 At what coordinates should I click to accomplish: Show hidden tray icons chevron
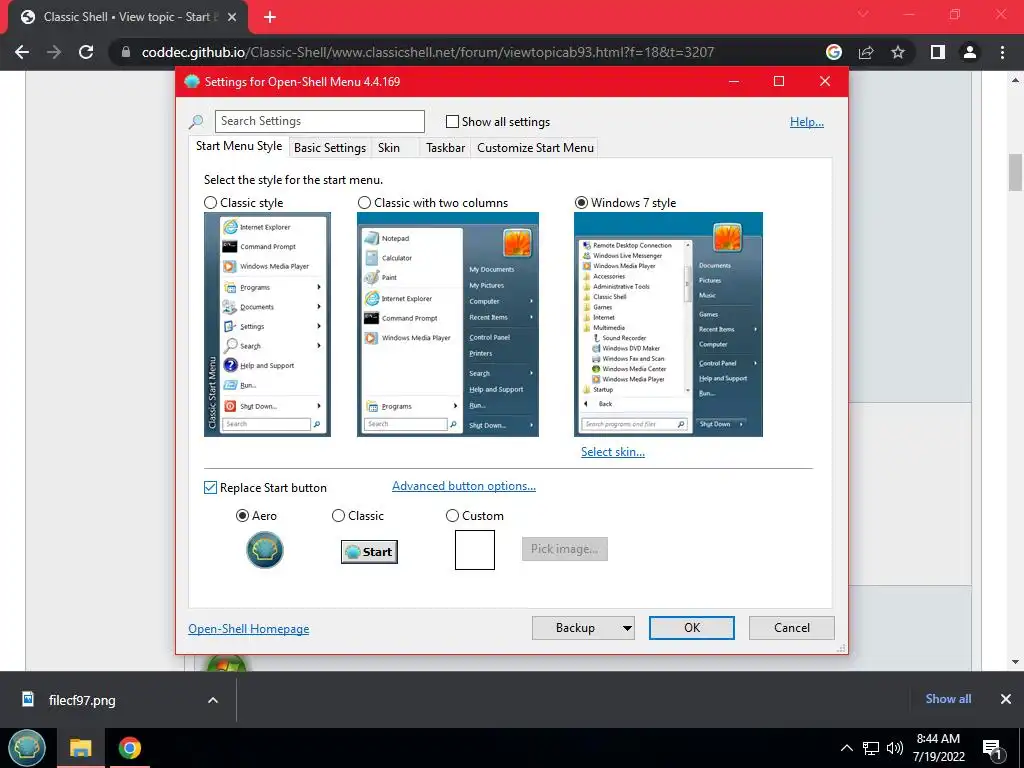click(846, 748)
